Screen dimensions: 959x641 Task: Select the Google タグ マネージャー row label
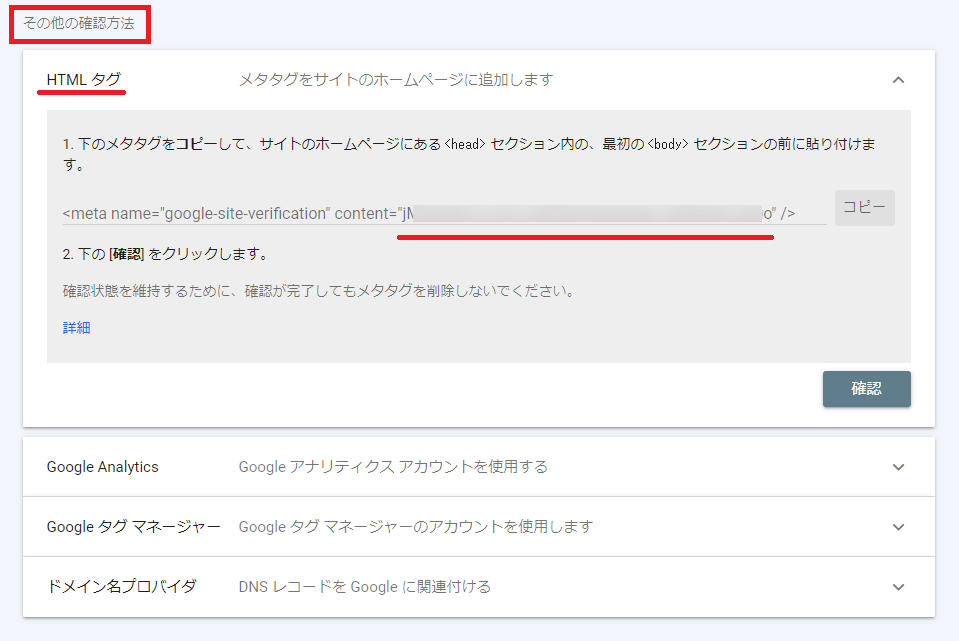[133, 527]
